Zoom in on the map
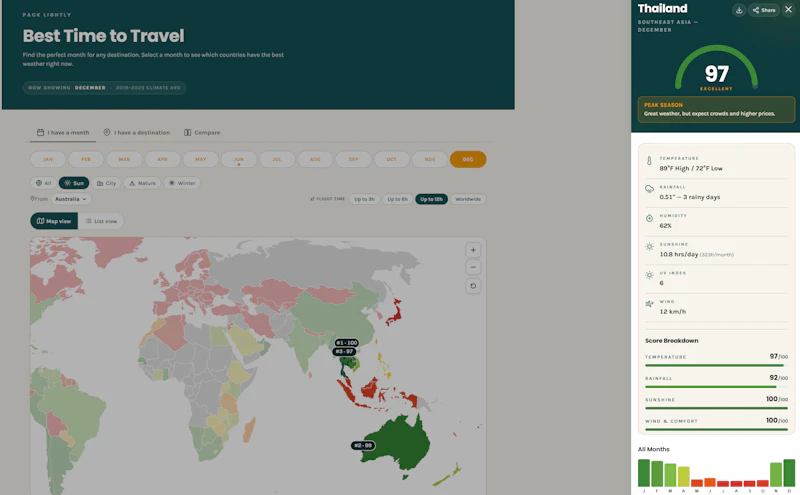800x495 pixels. 473,250
